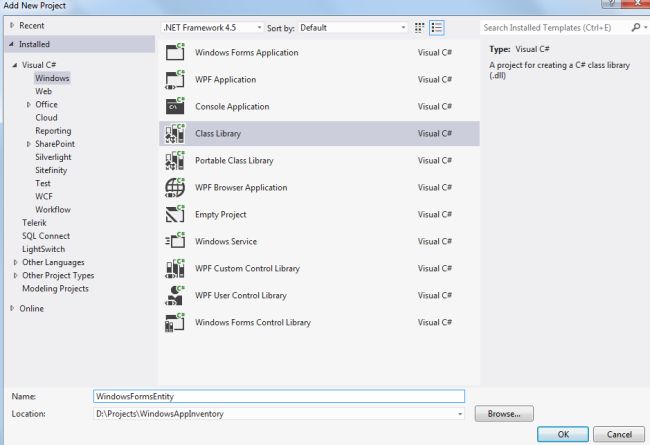Select the Test category
Image resolution: width=650 pixels, height=445 pixels.
[43, 183]
